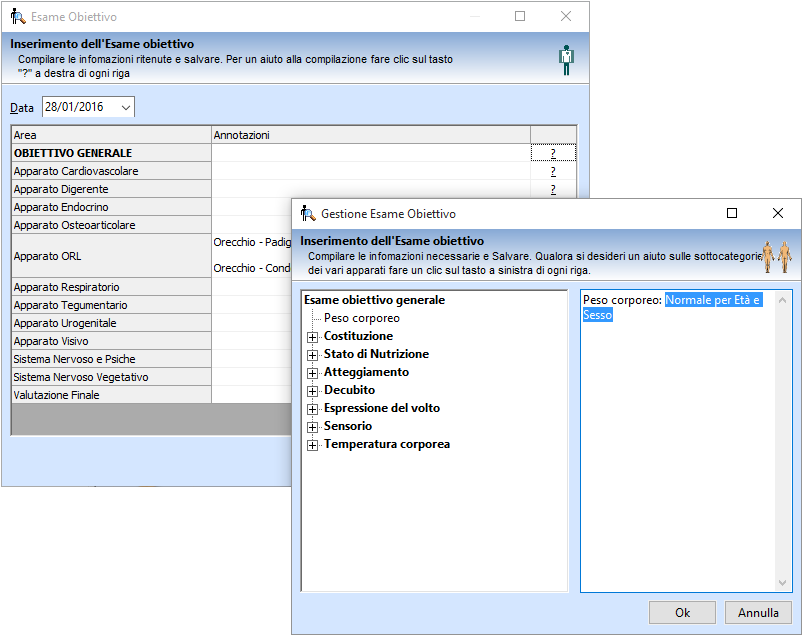The height and width of the screenshot is (636, 803).
Task: Expand the Temperatura corporea node
Action: [312, 445]
